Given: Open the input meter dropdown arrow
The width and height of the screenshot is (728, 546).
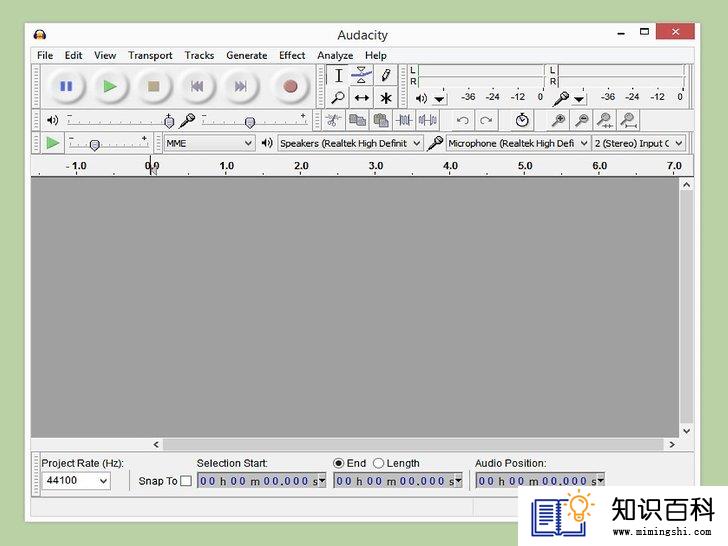Looking at the screenshot, I should point(578,99).
